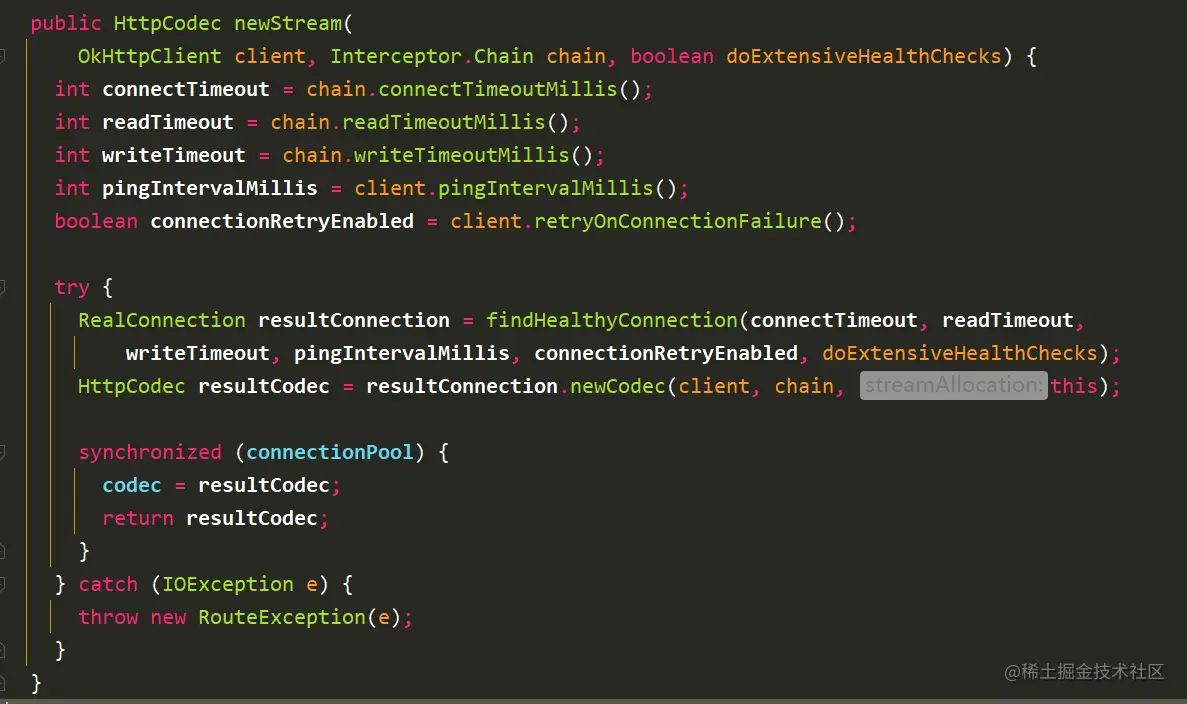Click resultCodec in the return statement
Viewport: 1187px width, 704px height.
click(252, 519)
